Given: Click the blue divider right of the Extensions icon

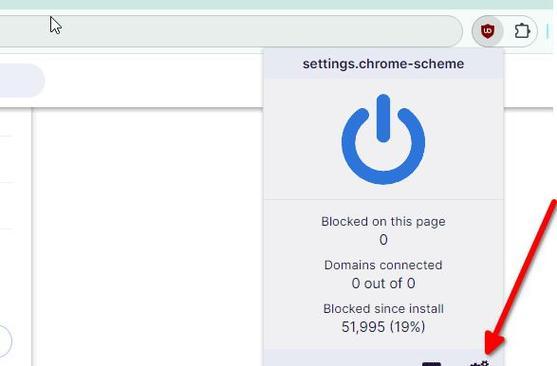Looking at the screenshot, I should pyautogui.click(x=547, y=31).
